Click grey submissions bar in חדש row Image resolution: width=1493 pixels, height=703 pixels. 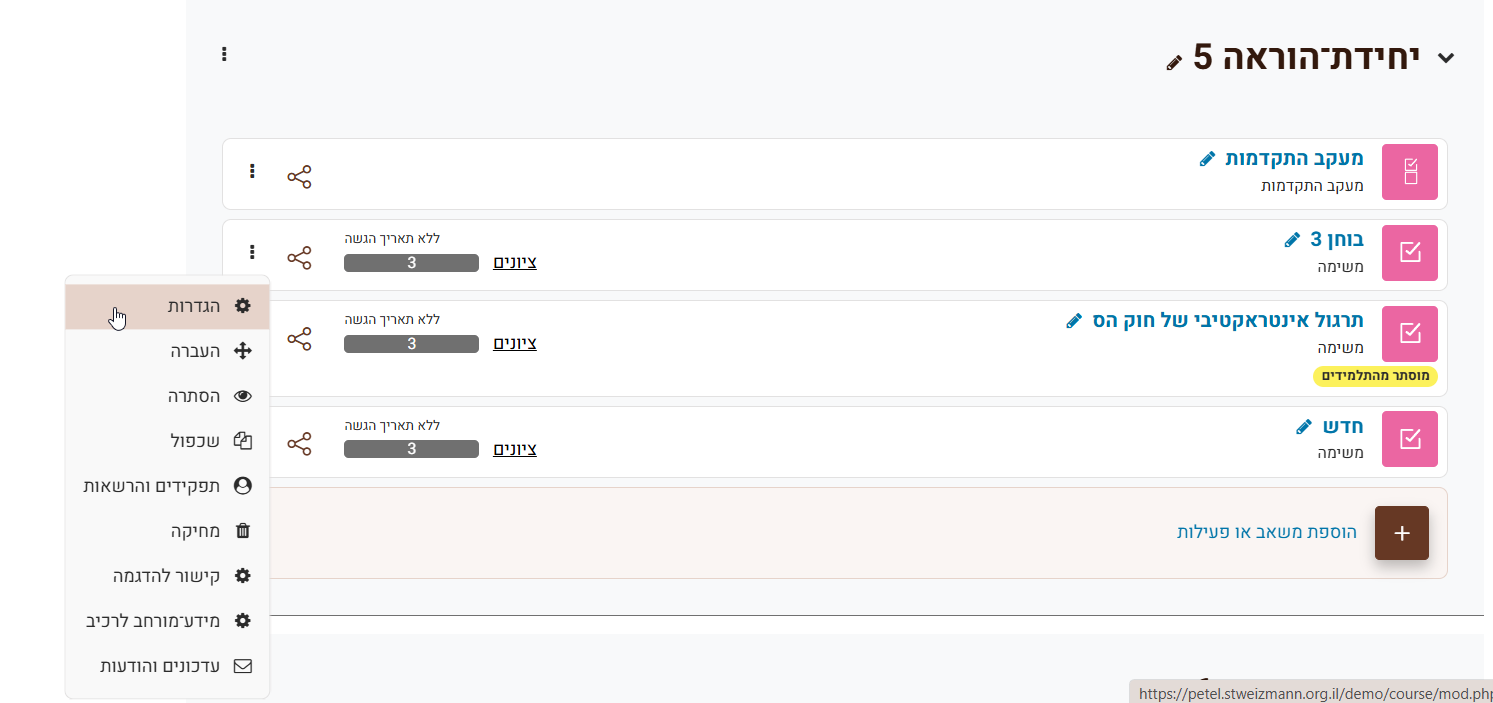411,449
